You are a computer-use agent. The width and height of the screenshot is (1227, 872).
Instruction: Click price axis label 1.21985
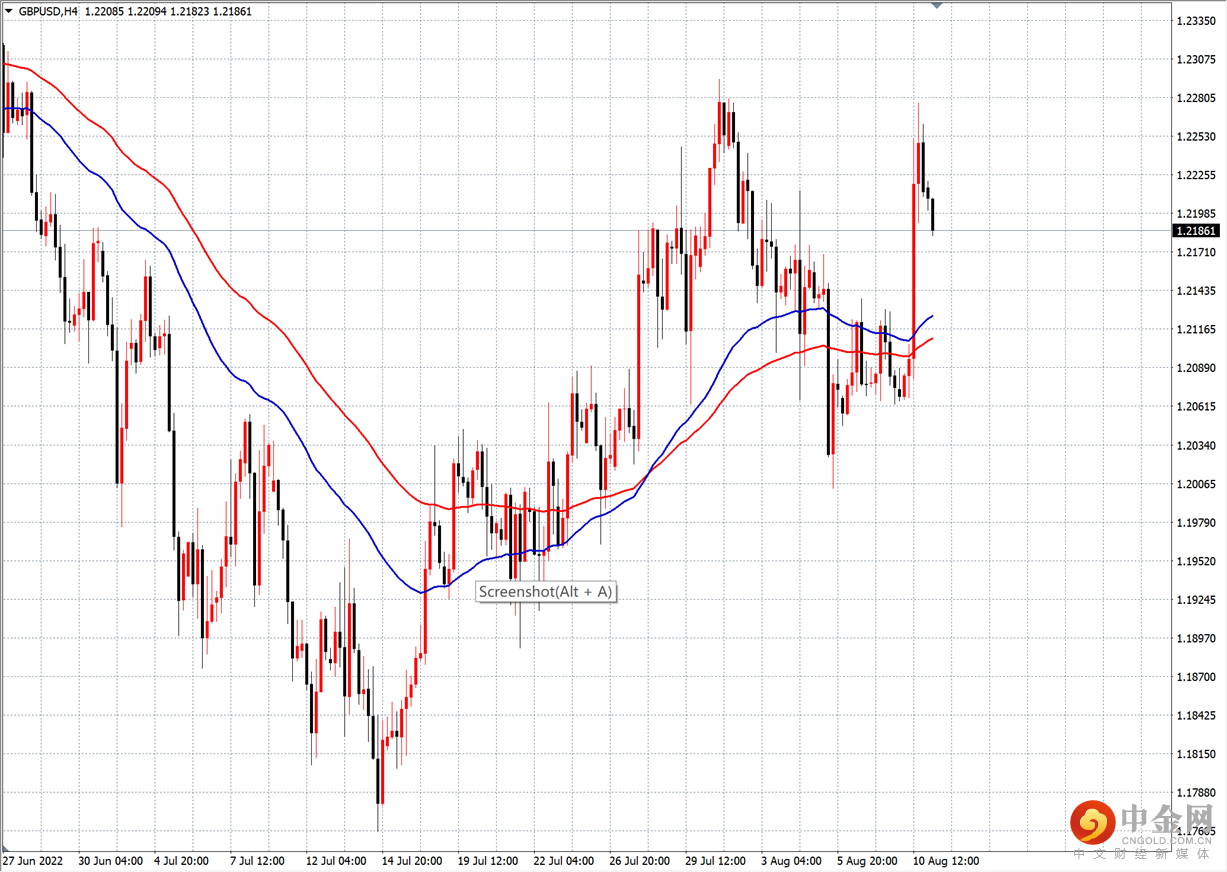(x=1196, y=214)
